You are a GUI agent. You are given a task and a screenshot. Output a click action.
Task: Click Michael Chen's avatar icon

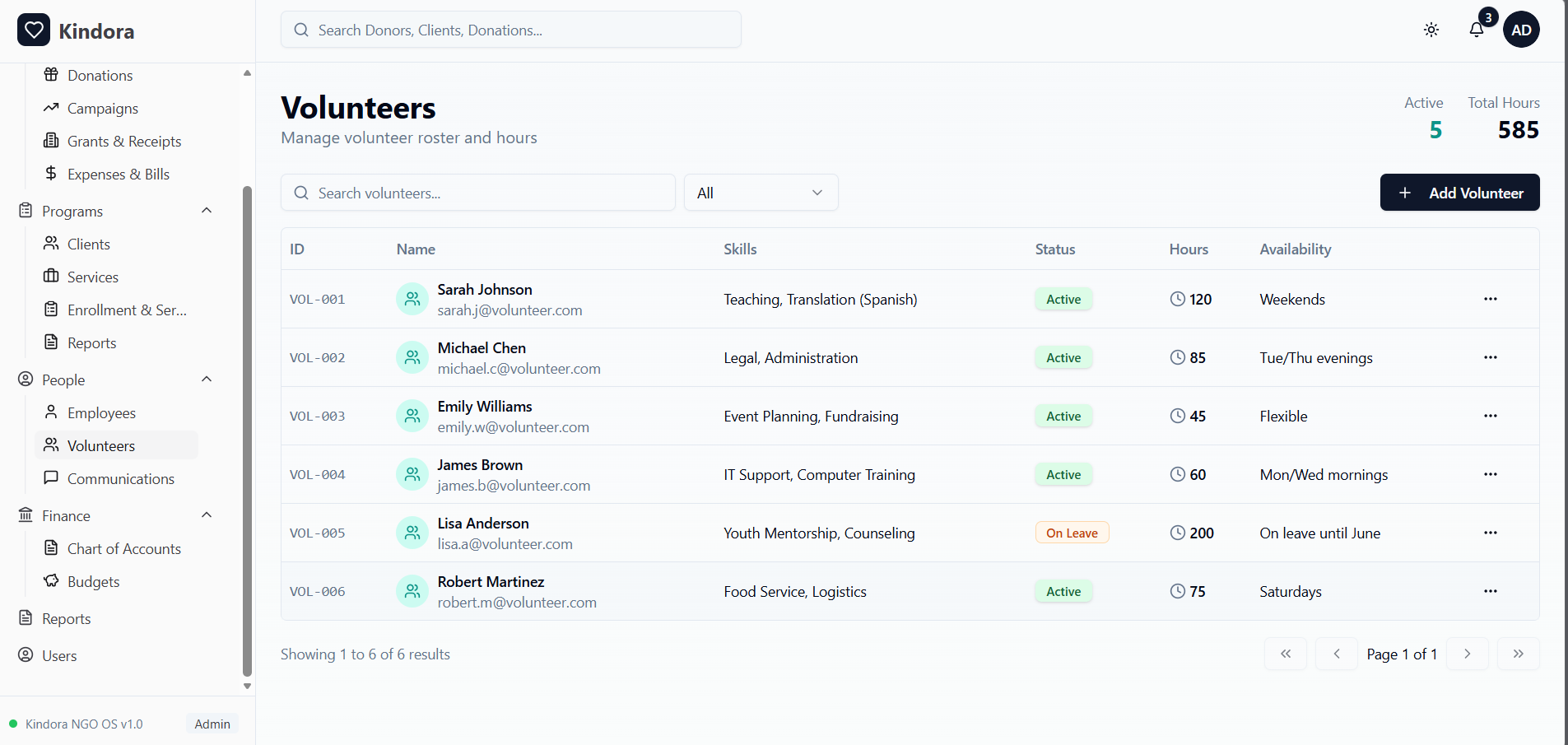click(x=412, y=357)
